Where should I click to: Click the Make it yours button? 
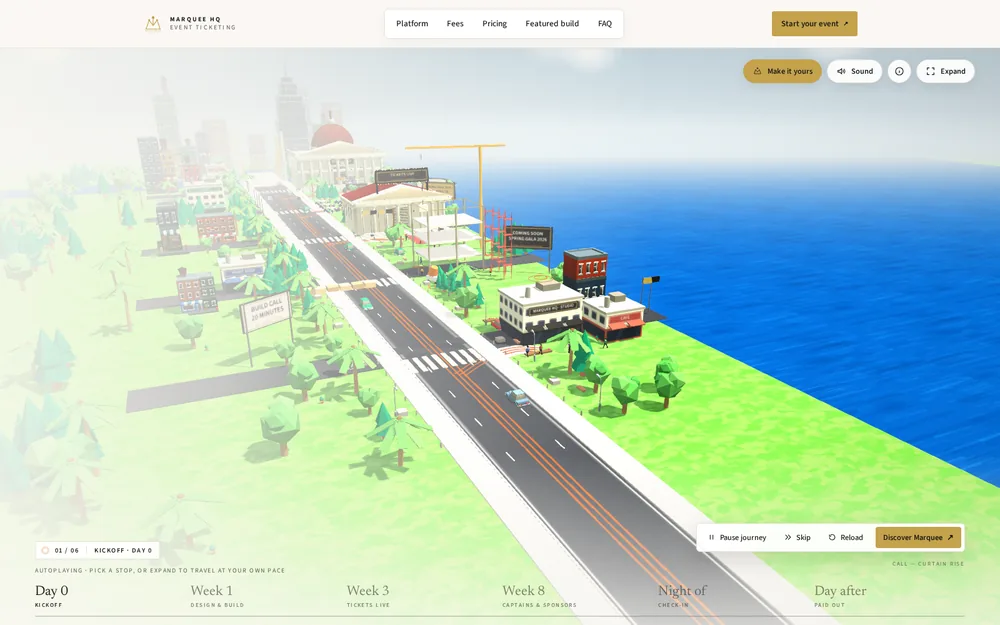[783, 71]
